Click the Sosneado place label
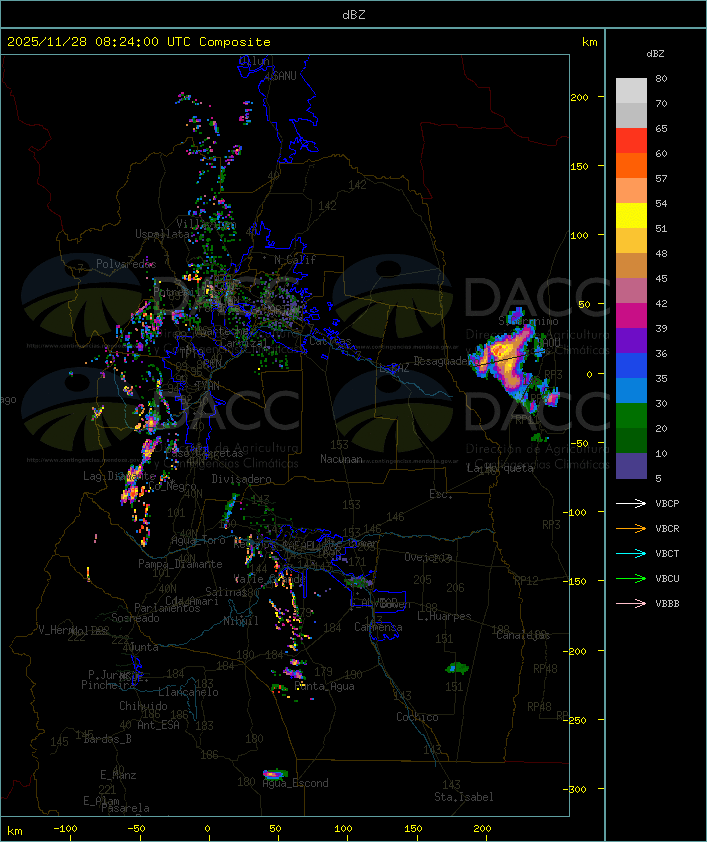This screenshot has width=707, height=842. point(135,618)
